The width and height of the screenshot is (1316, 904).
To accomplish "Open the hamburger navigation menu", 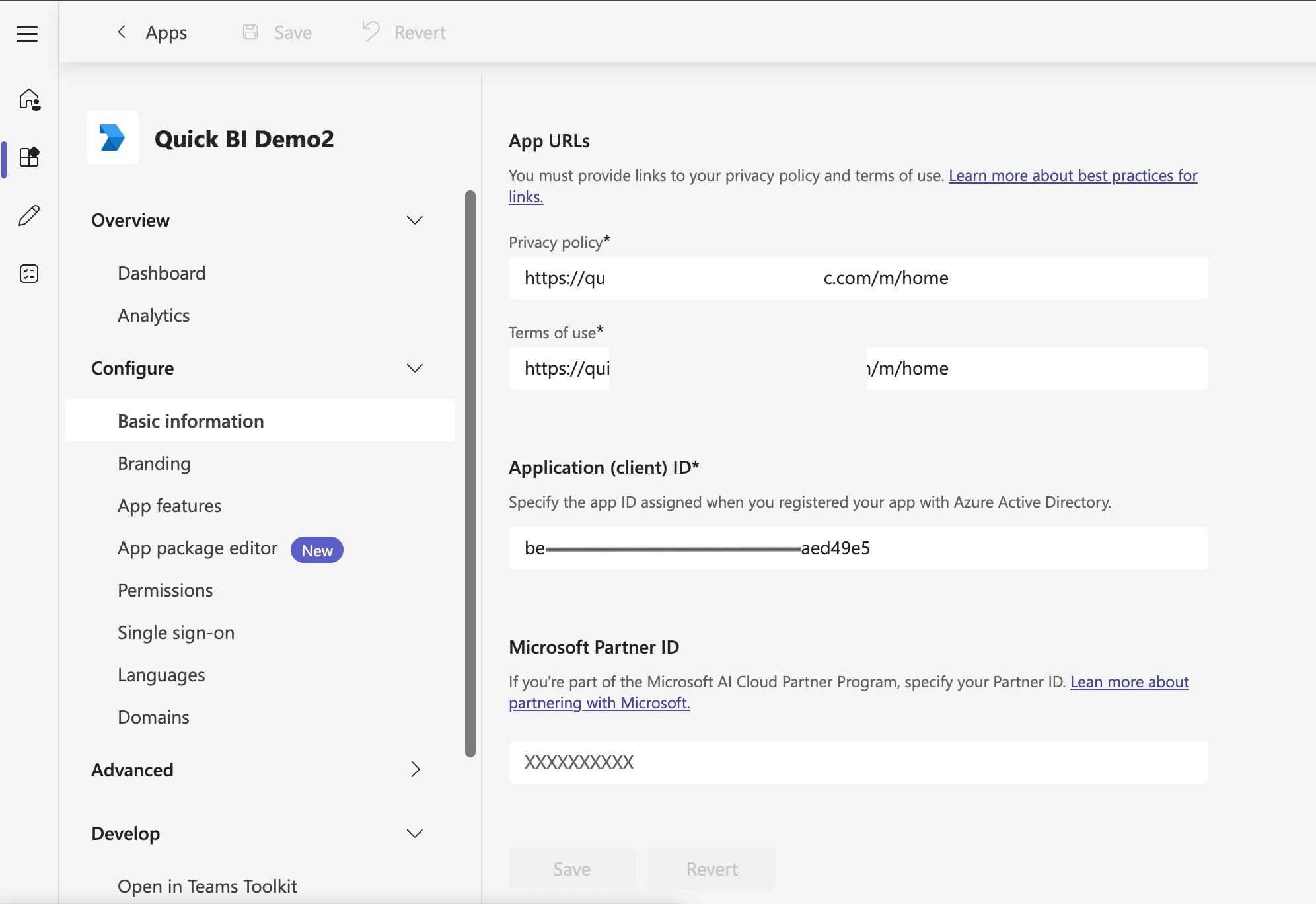I will (x=27, y=34).
